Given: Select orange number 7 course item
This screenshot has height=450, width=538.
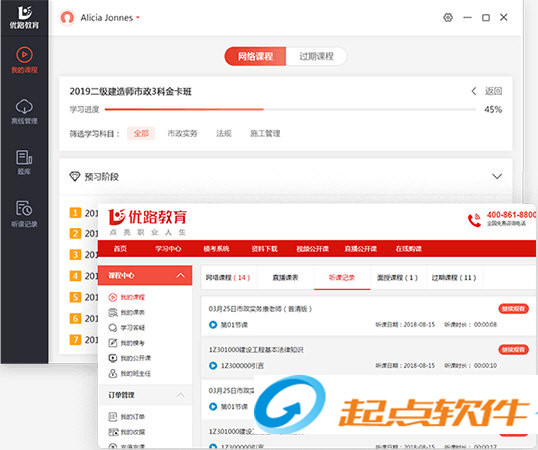Looking at the screenshot, I should pyautogui.click(x=75, y=340).
